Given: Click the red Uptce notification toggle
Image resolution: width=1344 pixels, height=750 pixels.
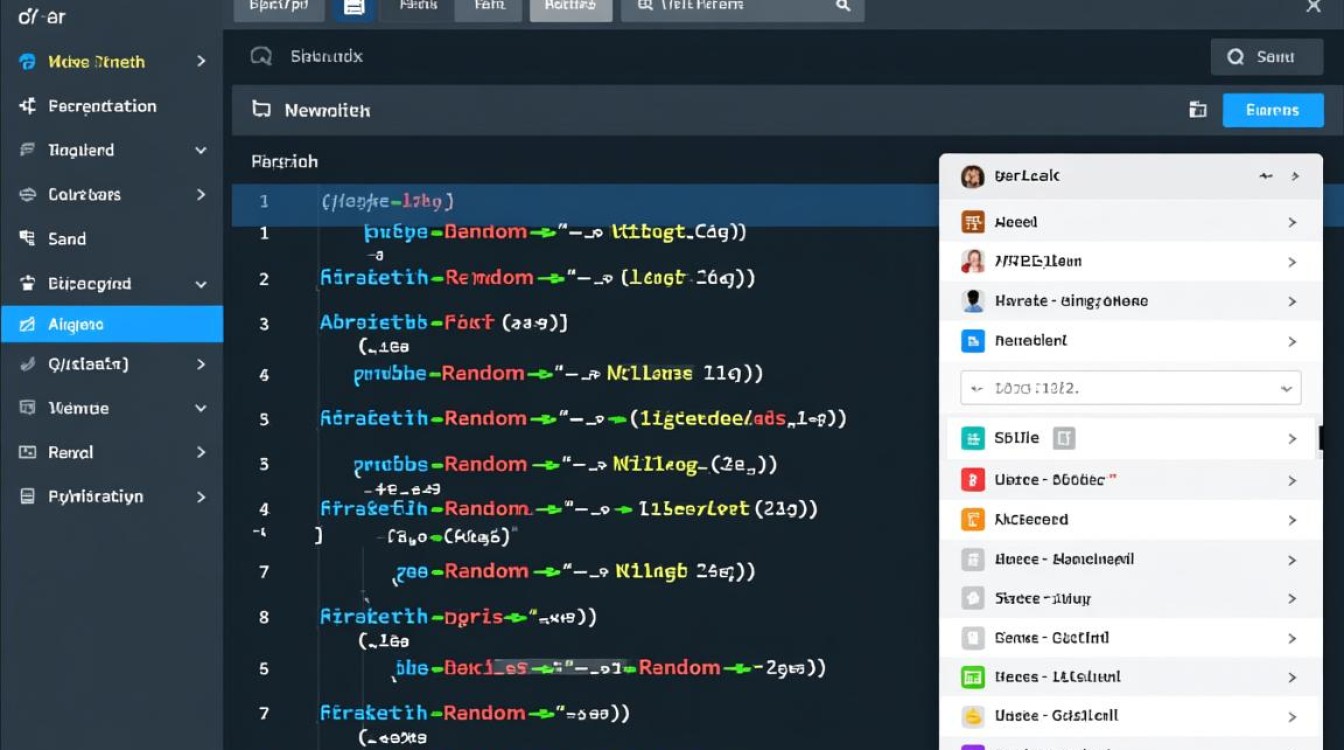Looking at the screenshot, I should (972, 479).
